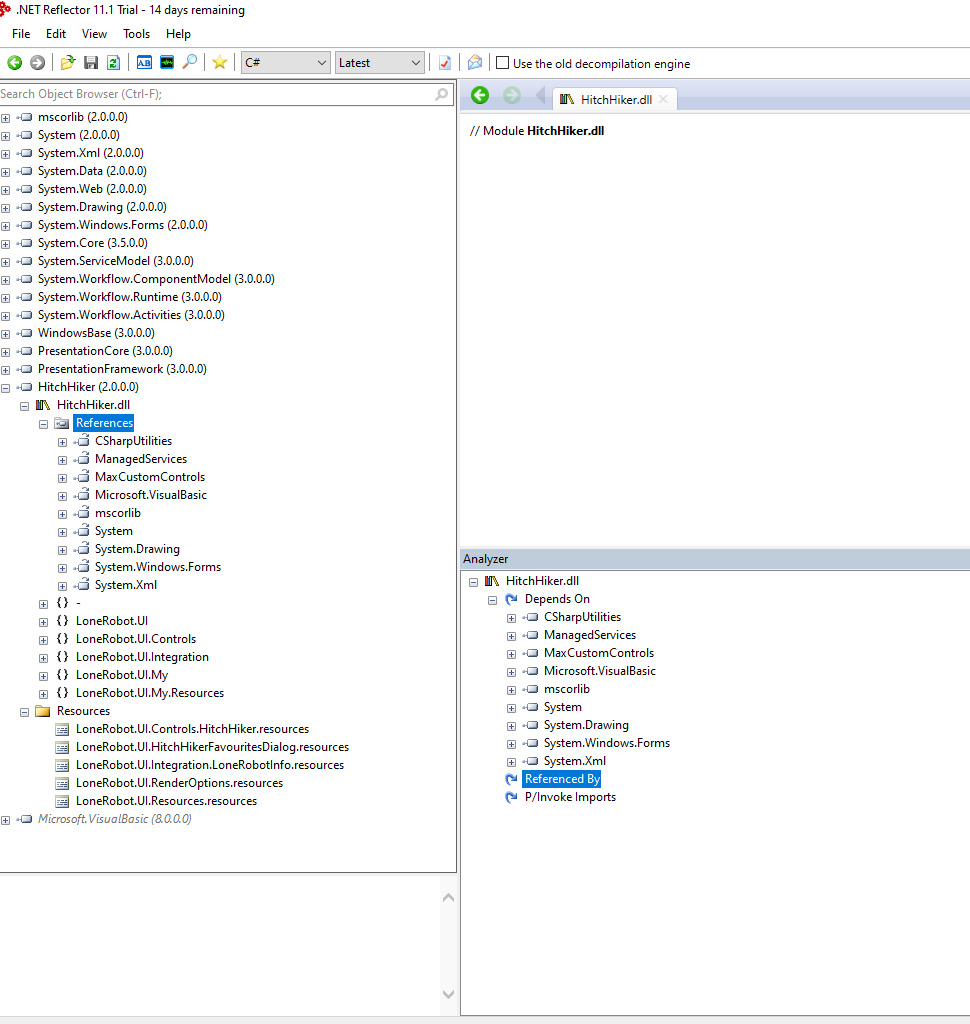The width and height of the screenshot is (970, 1024).
Task: Select HitchHiker.dll root in the Analyzer
Action: point(542,581)
